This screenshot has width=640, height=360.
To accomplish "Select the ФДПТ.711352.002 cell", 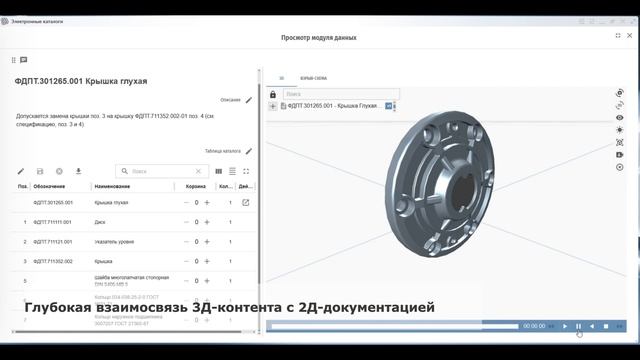I will pyautogui.click(x=53, y=261).
